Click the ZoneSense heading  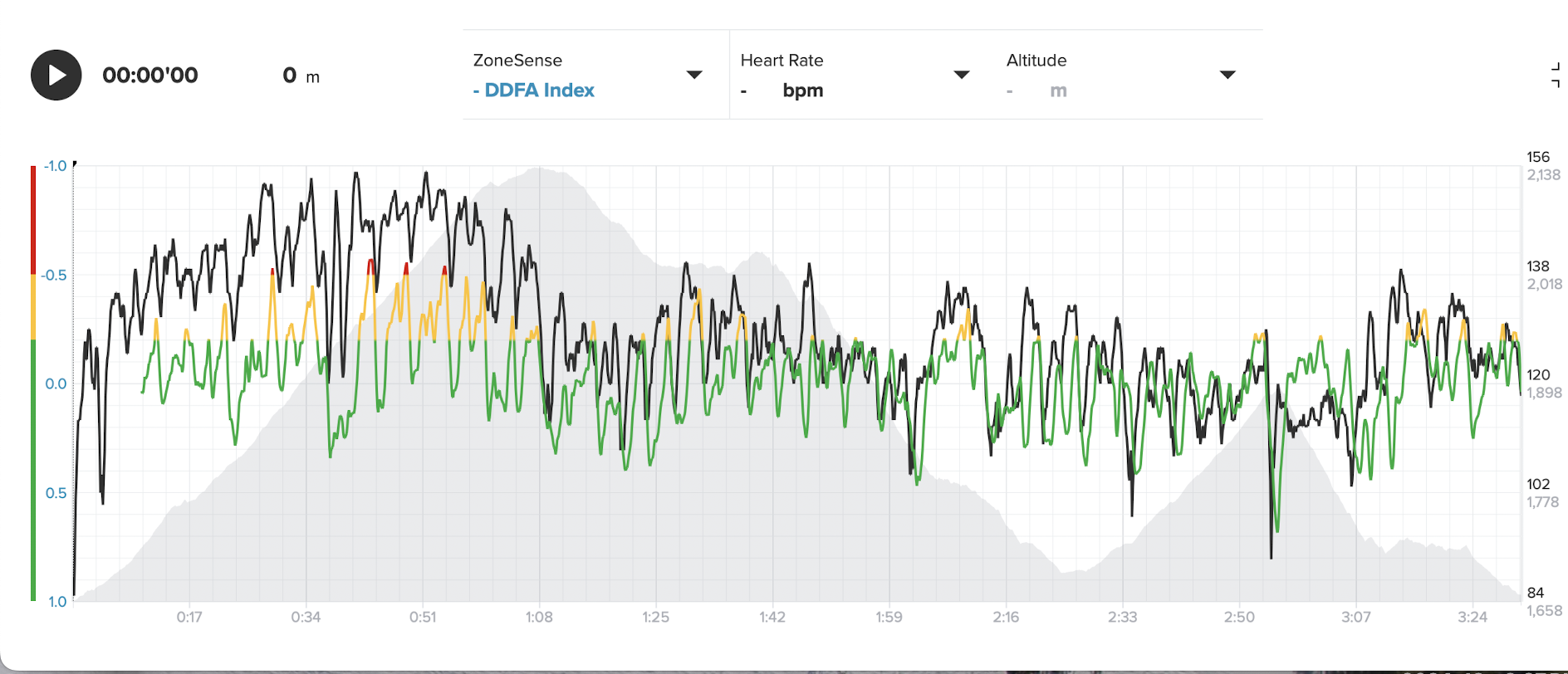[517, 61]
